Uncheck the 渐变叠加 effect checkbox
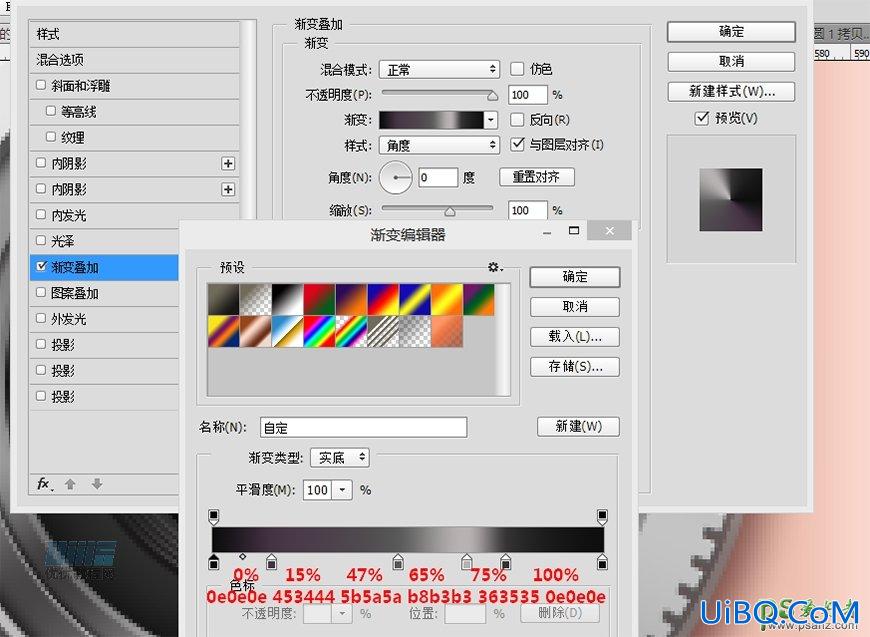Screen dimensions: 870x637 click(x=41, y=266)
